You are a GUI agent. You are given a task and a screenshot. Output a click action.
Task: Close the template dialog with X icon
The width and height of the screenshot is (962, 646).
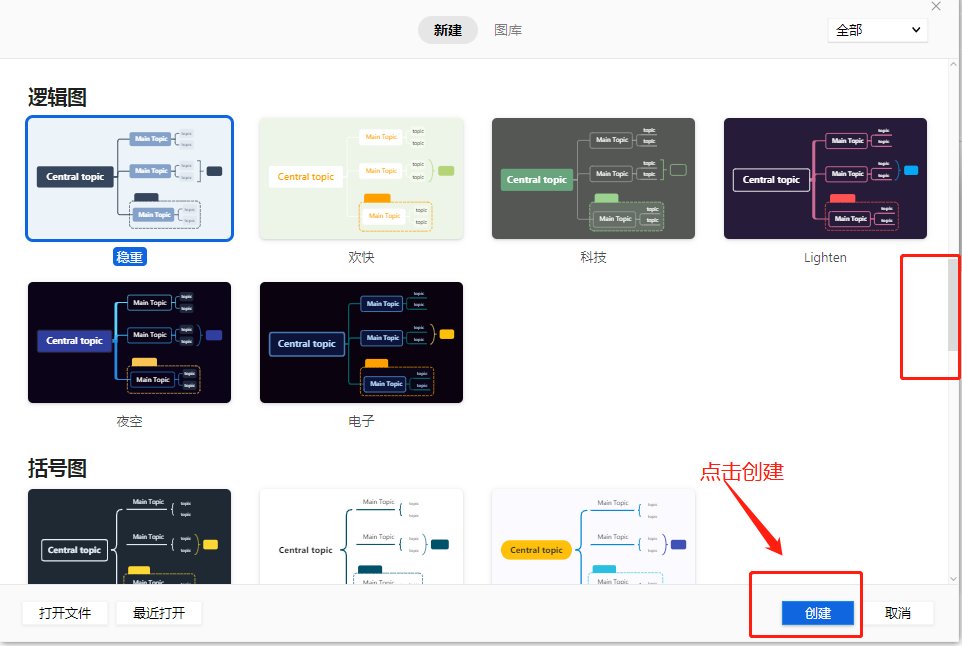pos(936,6)
